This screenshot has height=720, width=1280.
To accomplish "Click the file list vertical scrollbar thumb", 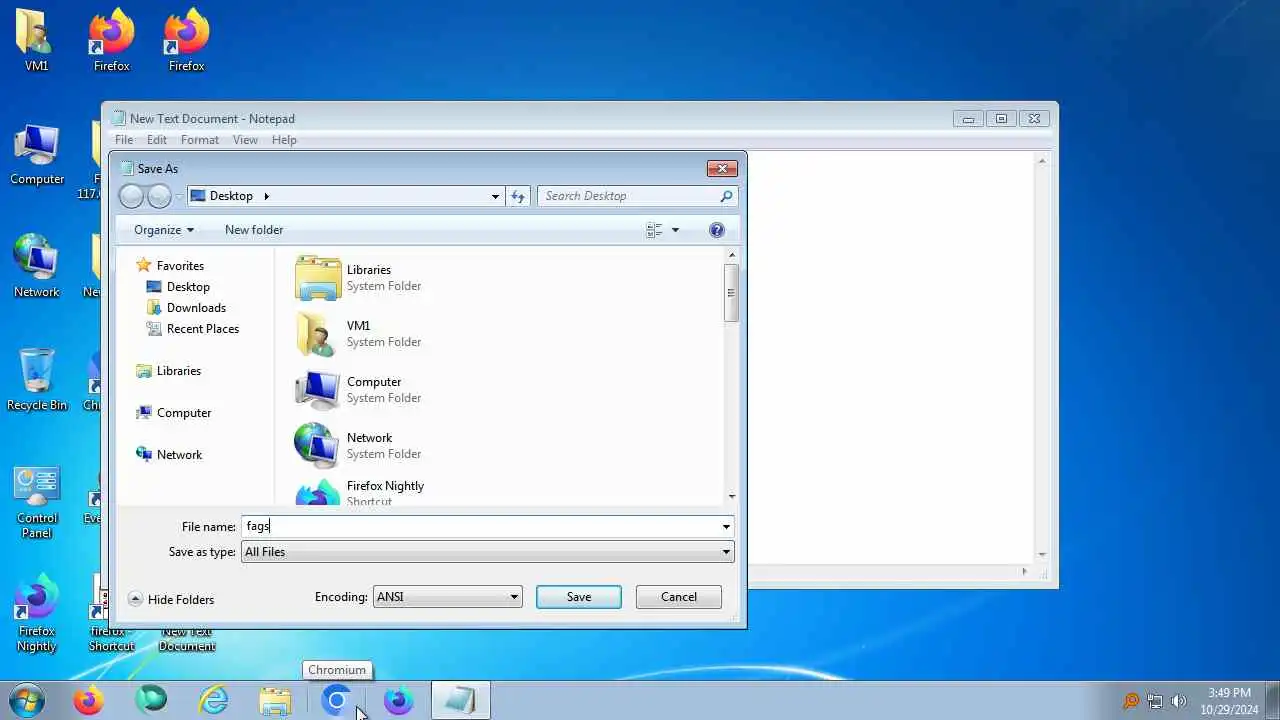I will (x=731, y=293).
